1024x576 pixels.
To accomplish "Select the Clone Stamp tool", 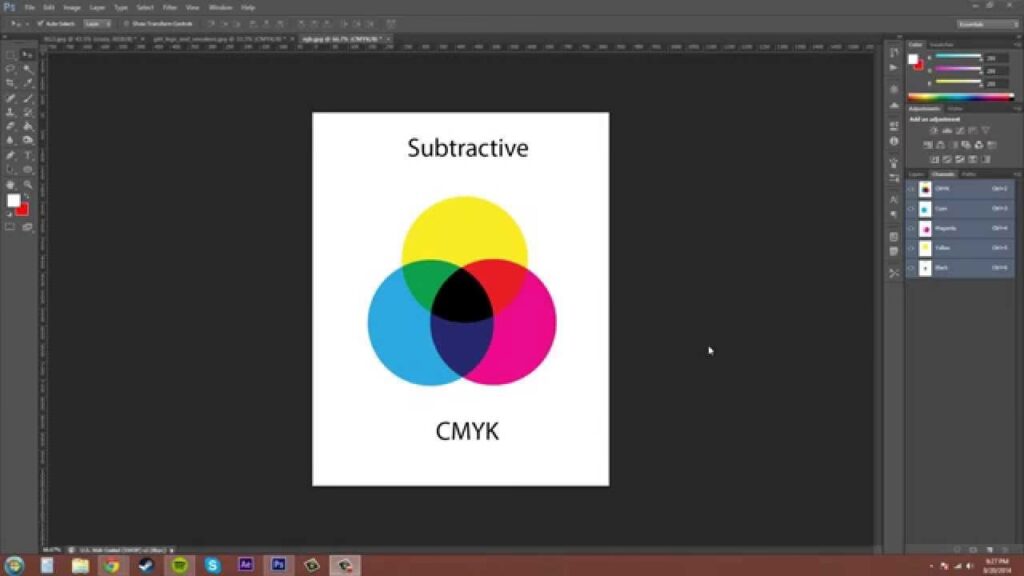I will pyautogui.click(x=11, y=113).
